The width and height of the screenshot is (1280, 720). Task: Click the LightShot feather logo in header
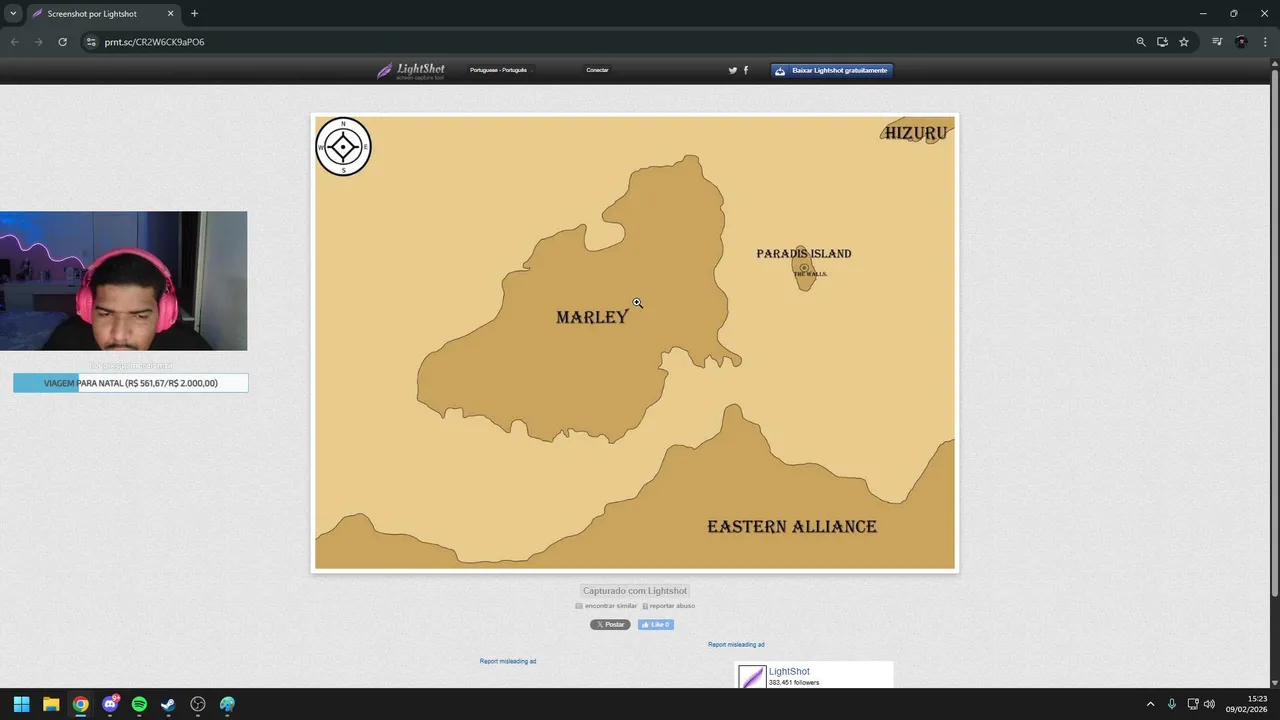pos(410,70)
